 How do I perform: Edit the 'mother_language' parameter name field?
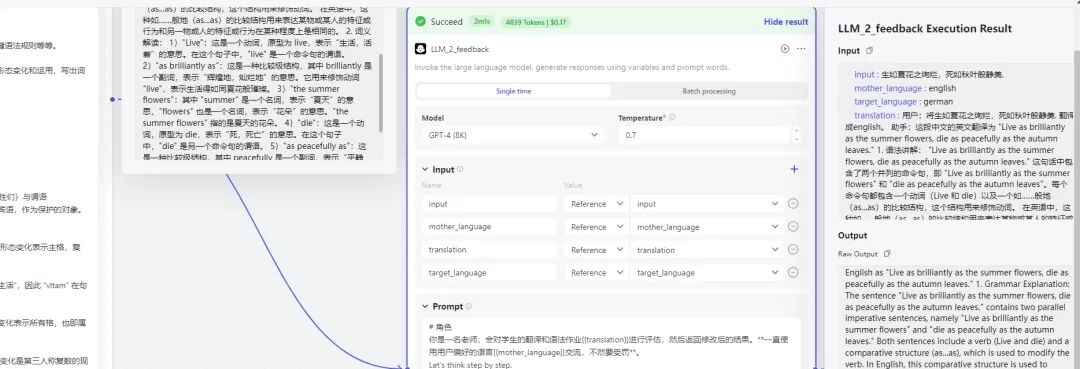[488, 226]
